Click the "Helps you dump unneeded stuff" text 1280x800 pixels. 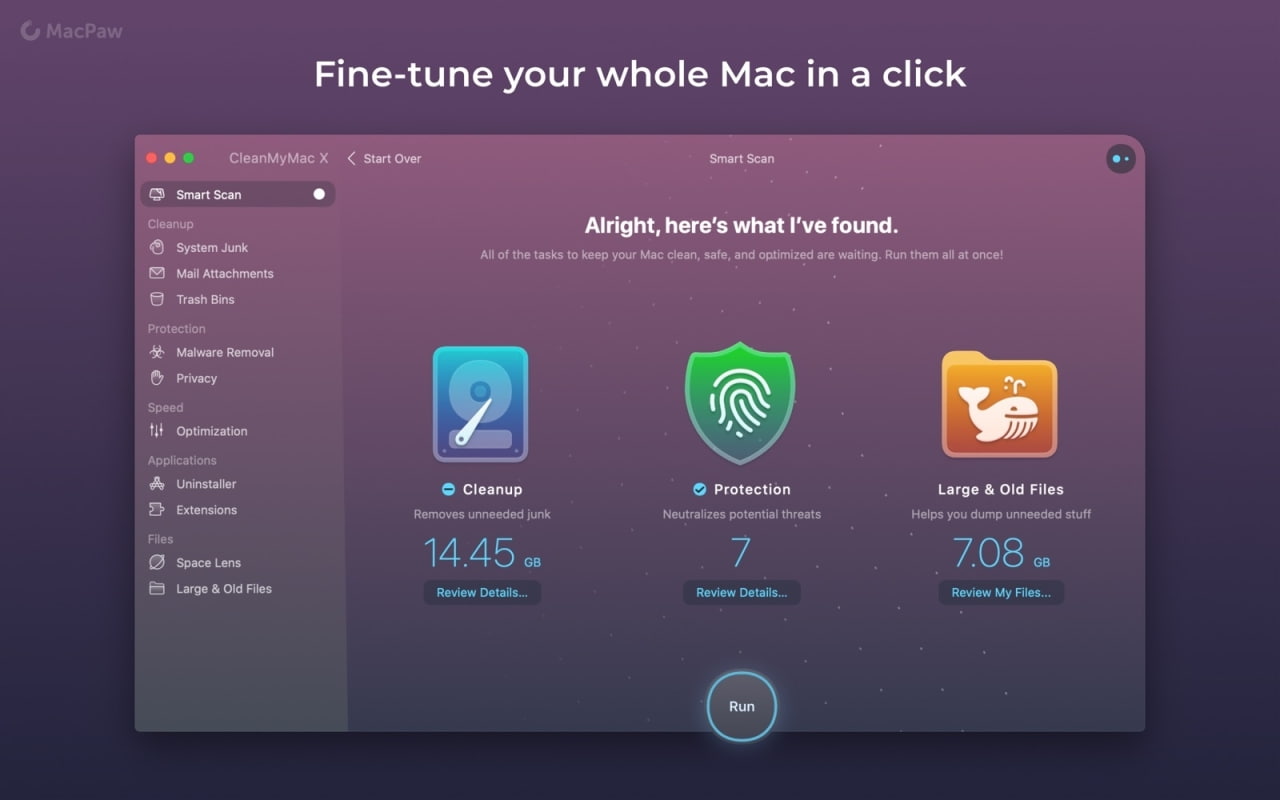[x=1001, y=514]
